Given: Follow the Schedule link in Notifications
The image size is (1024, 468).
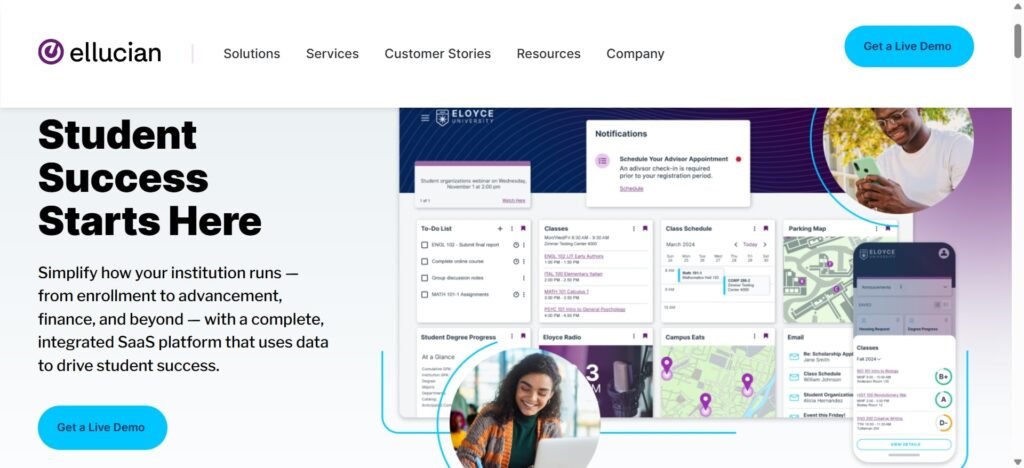Looking at the screenshot, I should click(x=631, y=189).
